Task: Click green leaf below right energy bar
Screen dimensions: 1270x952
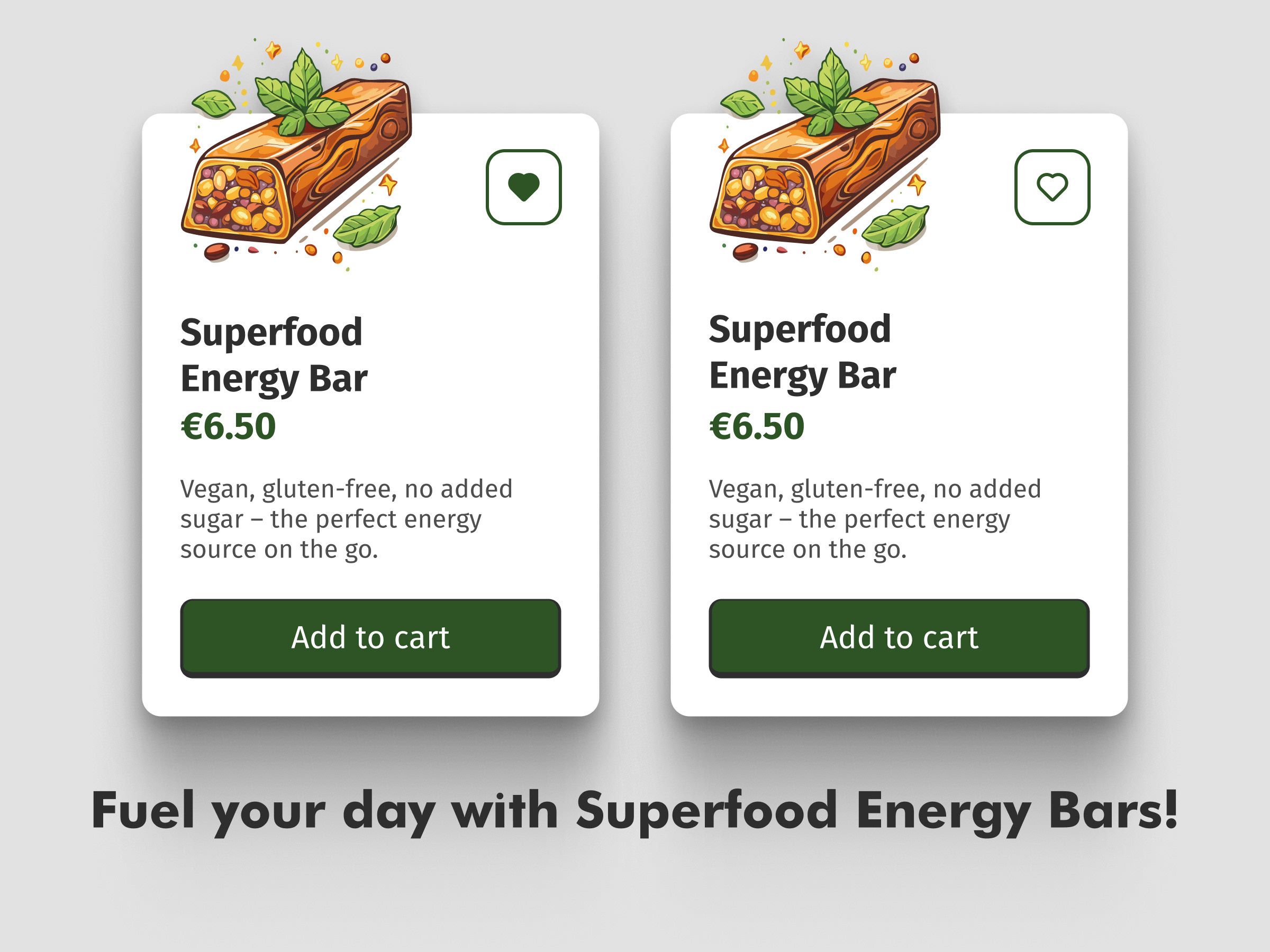Action: click(896, 225)
